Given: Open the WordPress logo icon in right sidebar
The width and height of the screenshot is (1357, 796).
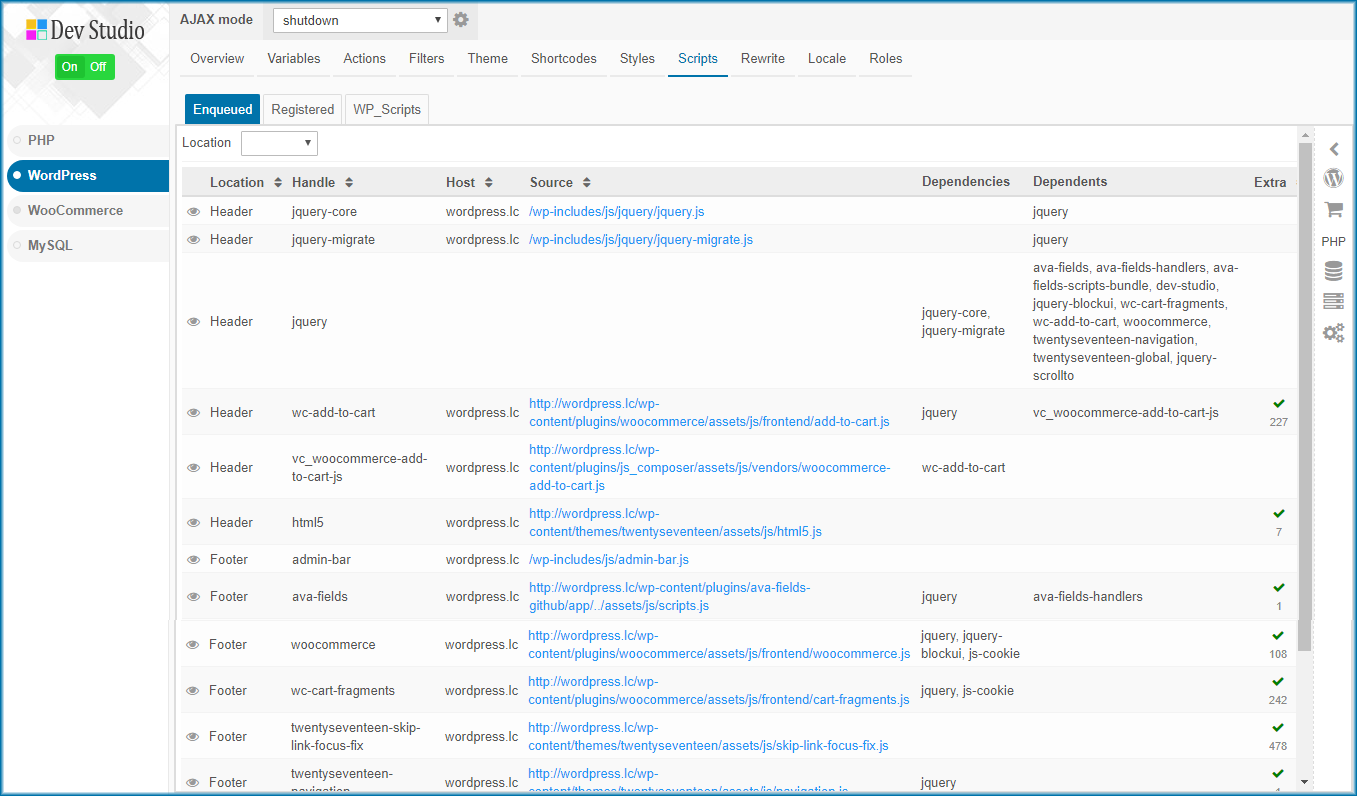Looking at the screenshot, I should pos(1333,179).
